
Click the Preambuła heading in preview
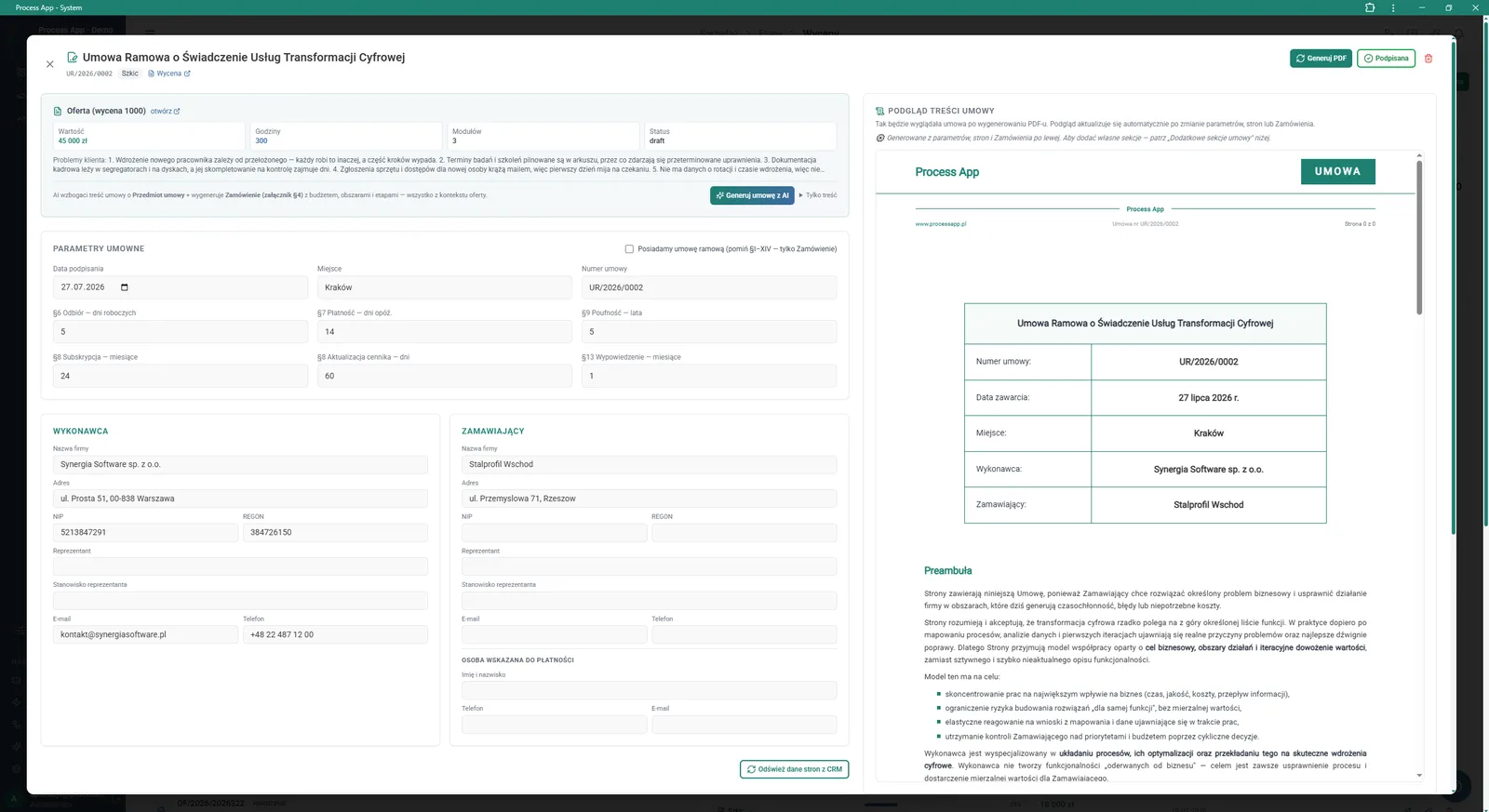(947, 571)
